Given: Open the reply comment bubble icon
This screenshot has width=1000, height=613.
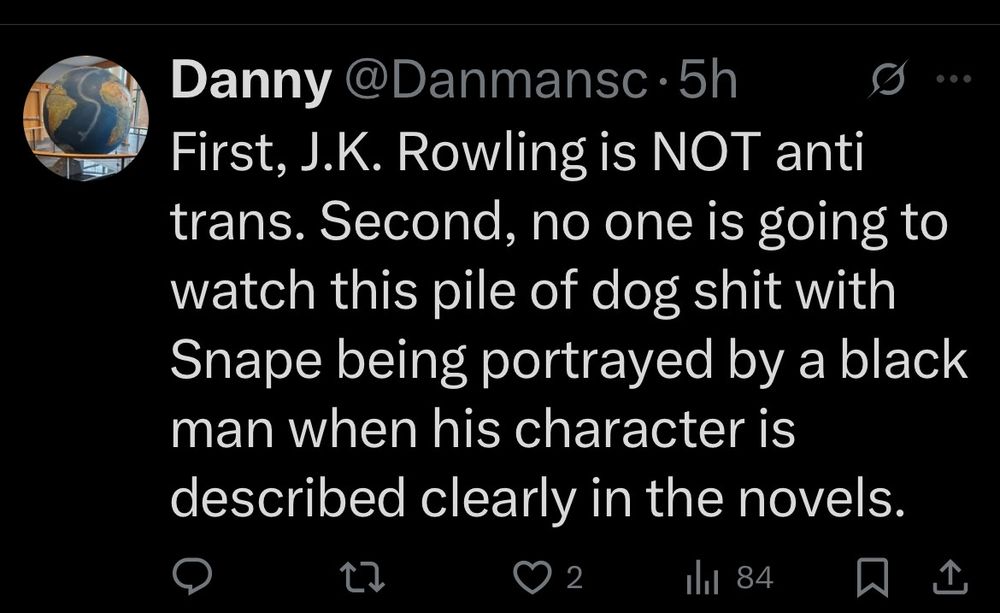Looking at the screenshot, I should (x=193, y=577).
